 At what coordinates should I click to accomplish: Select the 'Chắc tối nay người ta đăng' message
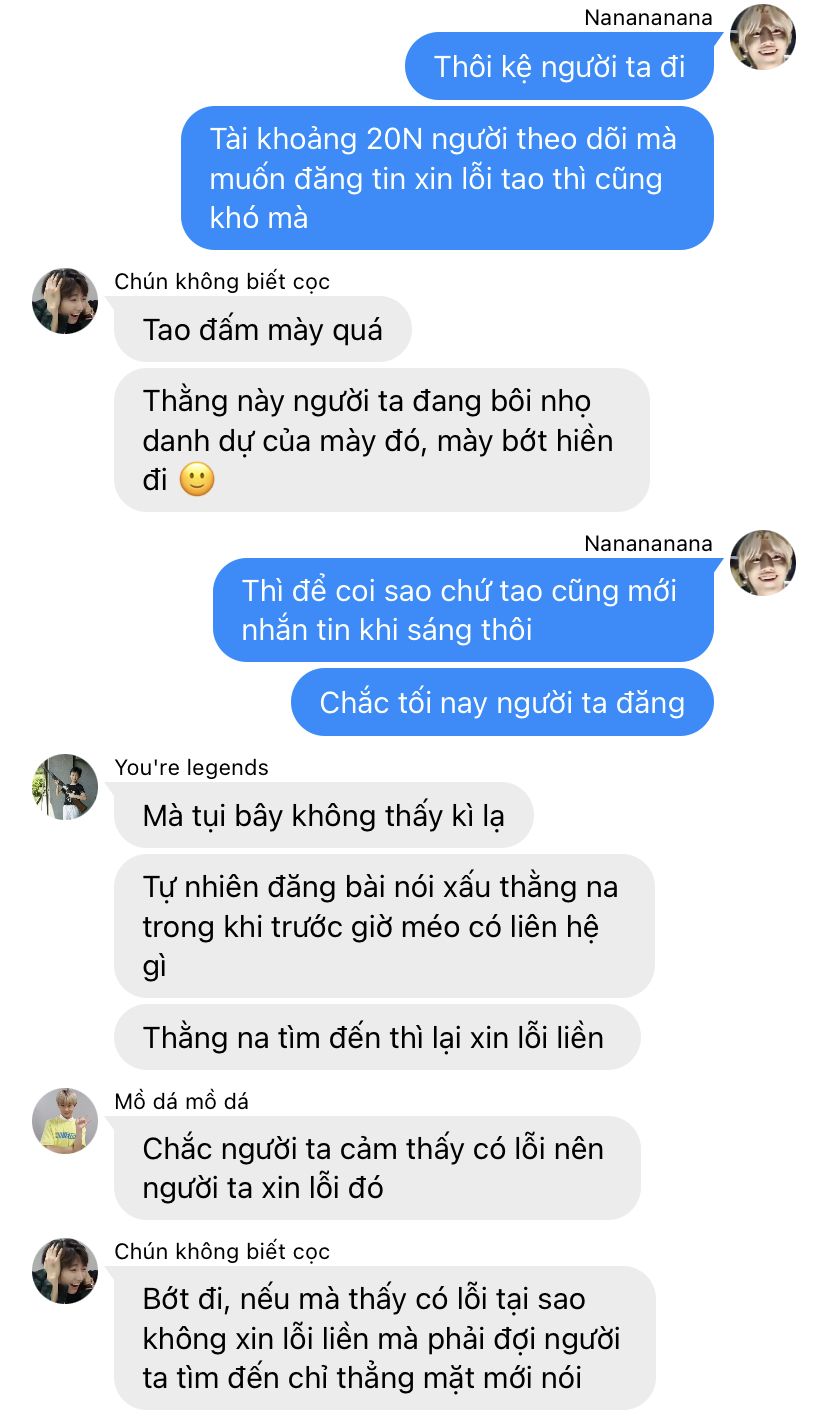(502, 702)
